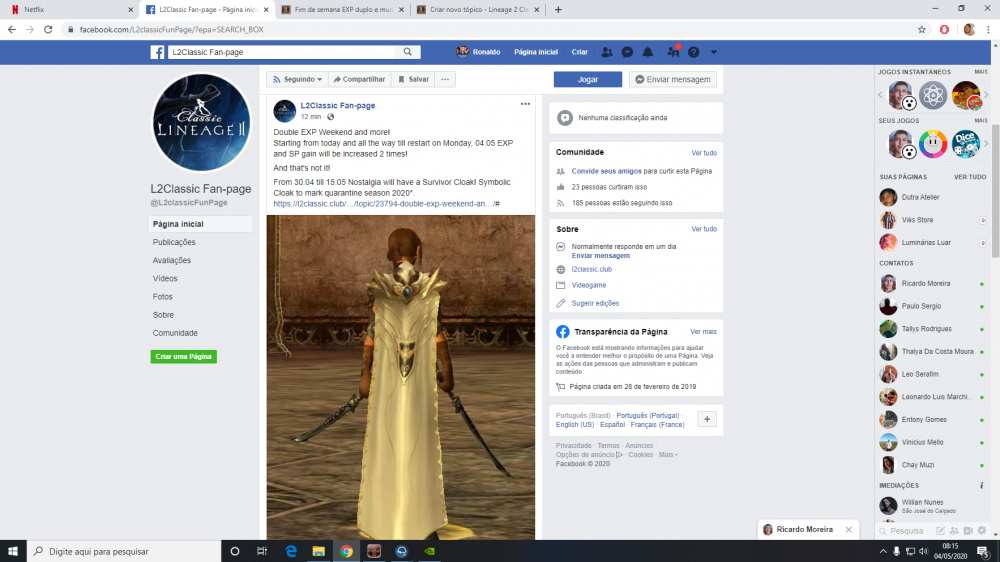Click Windows taskbar search box

point(124,551)
